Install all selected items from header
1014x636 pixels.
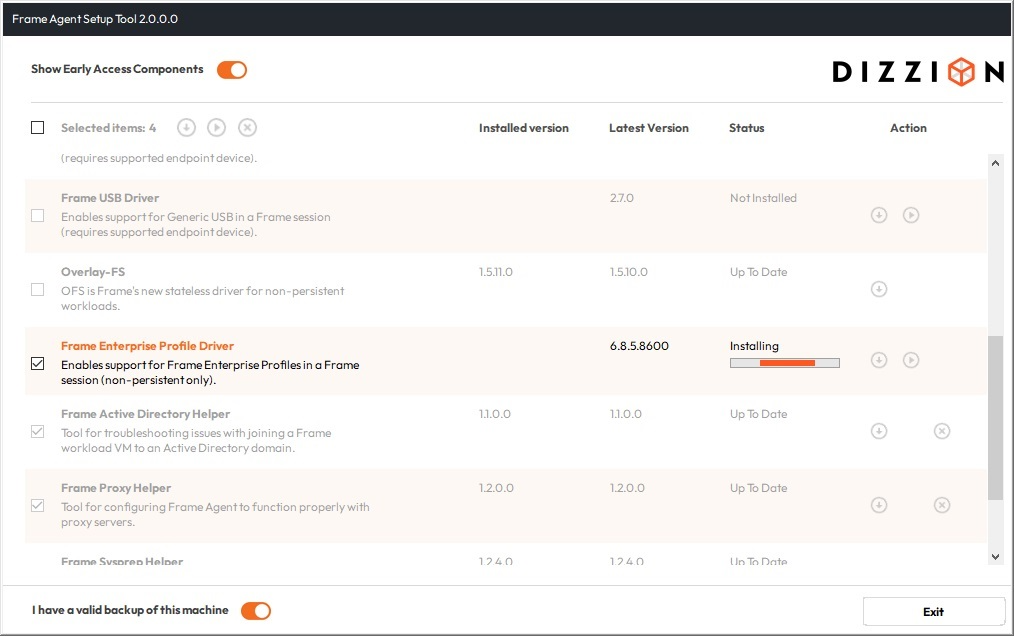click(216, 127)
